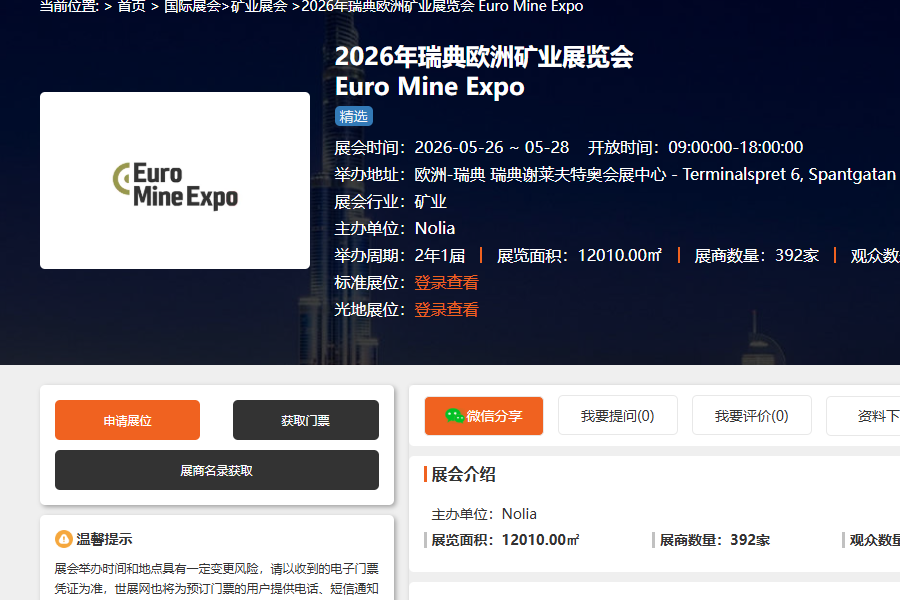This screenshot has height=600, width=900.
Task: Click the 温馨提示 heading text
Action: (x=104, y=539)
